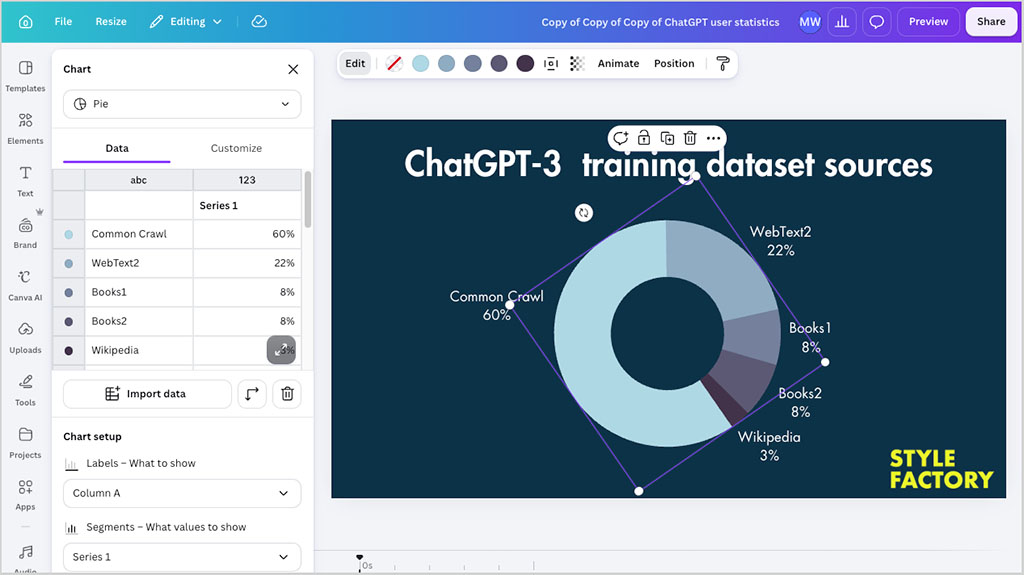Open Elements in the sidebar
The height and width of the screenshot is (575, 1024).
(x=25, y=129)
